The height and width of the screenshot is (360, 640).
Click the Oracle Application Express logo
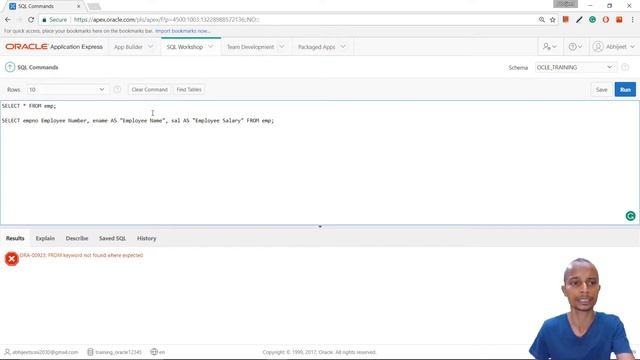tap(54, 47)
